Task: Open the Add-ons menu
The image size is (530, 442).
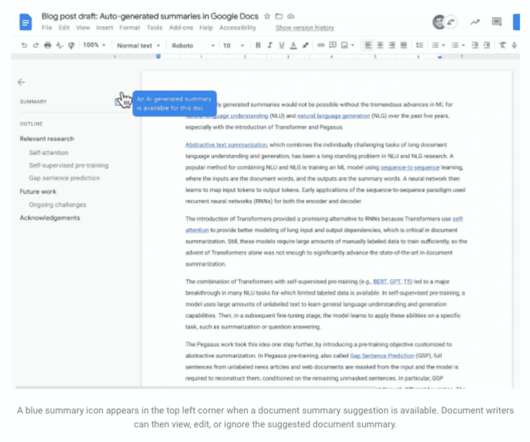Action: 181,28
